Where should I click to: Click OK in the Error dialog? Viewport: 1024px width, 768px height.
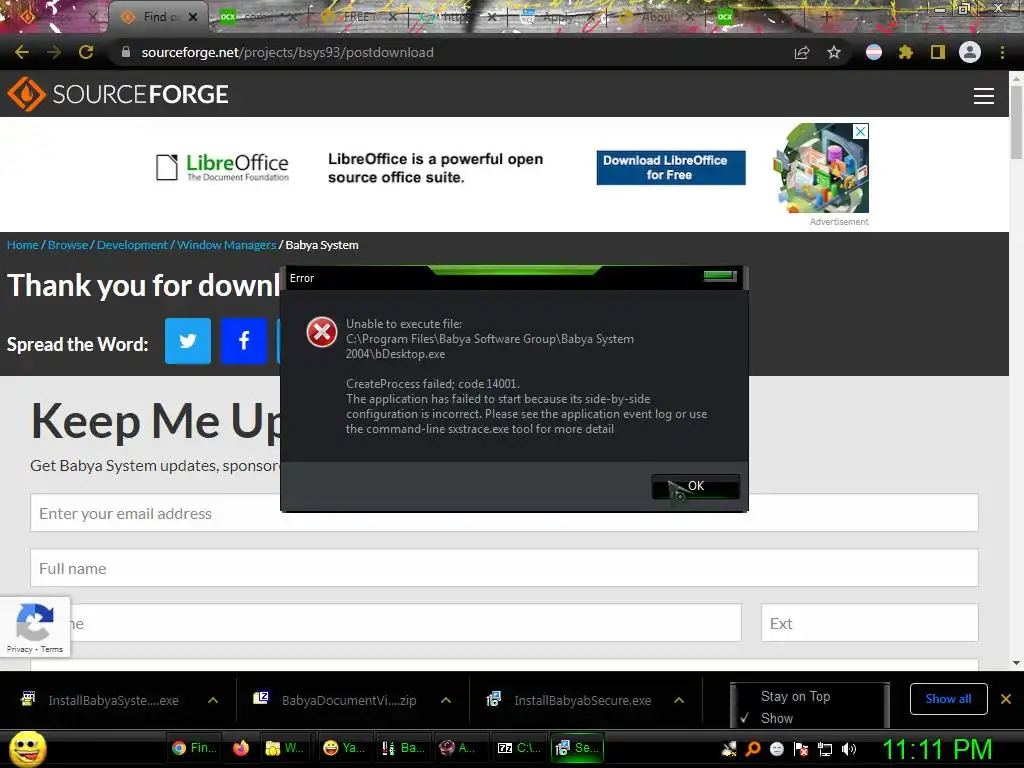click(696, 487)
